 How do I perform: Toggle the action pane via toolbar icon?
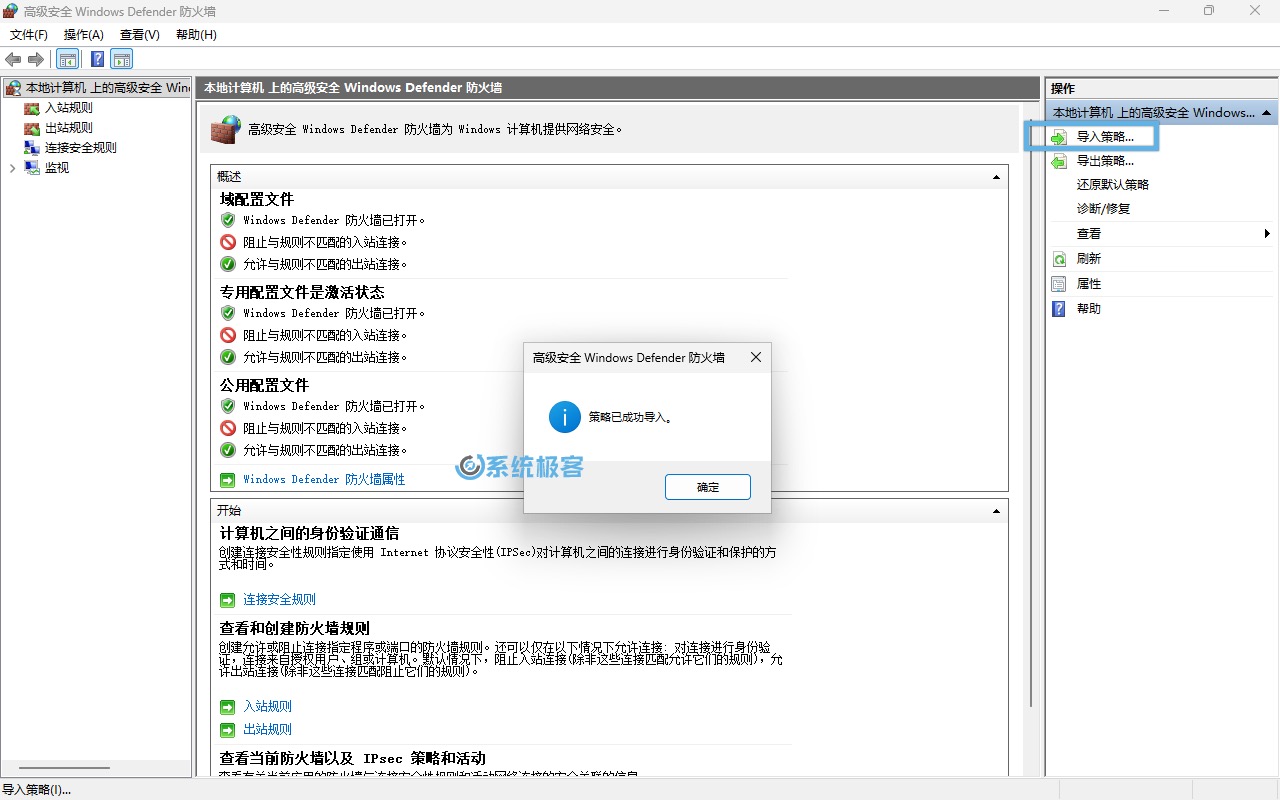click(x=121, y=58)
